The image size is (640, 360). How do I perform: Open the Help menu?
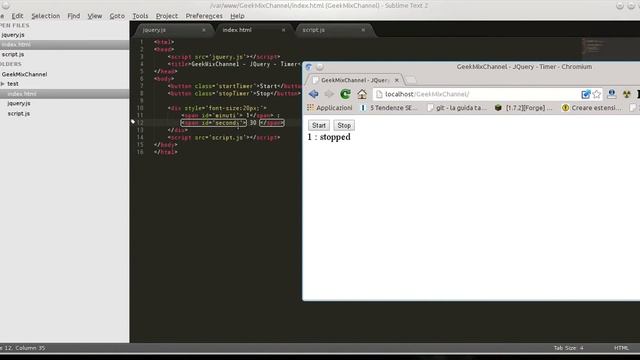pos(237,16)
